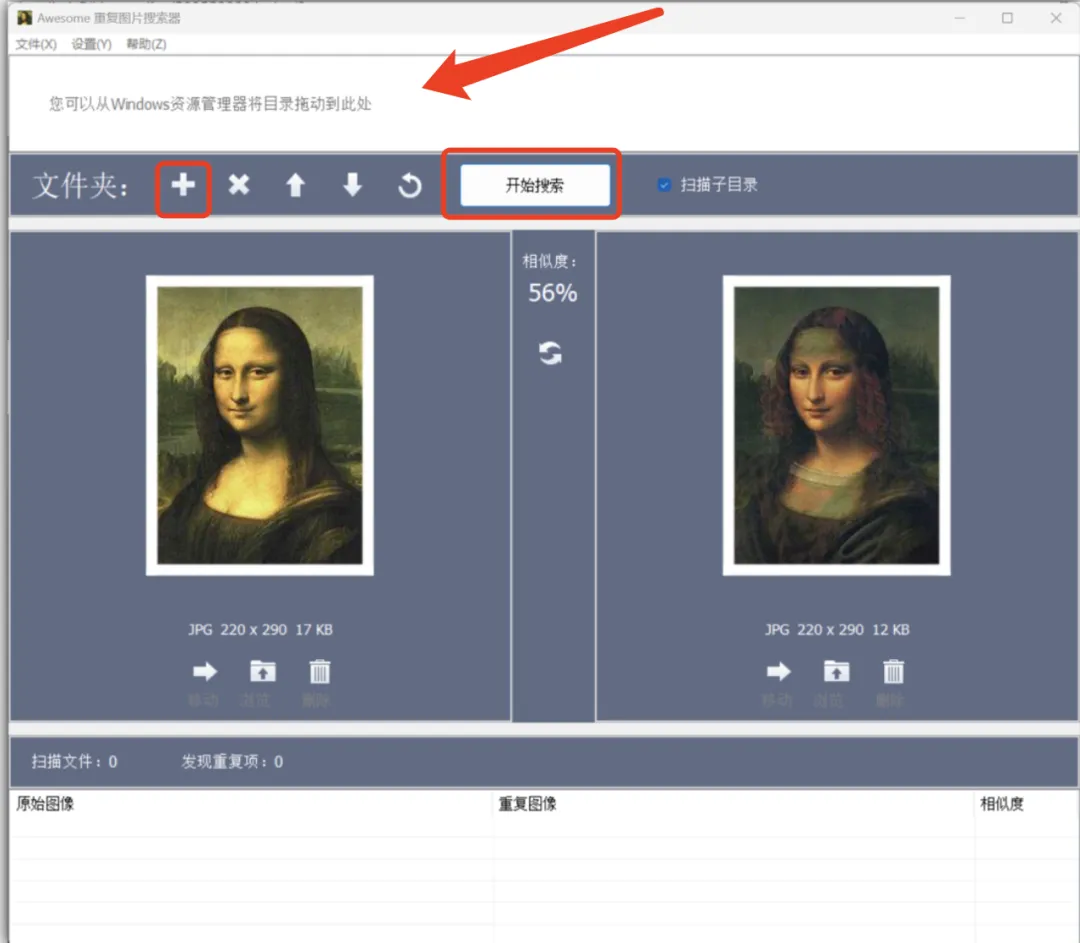Maximize the Awesome window
The width and height of the screenshot is (1080, 943).
tap(1007, 18)
